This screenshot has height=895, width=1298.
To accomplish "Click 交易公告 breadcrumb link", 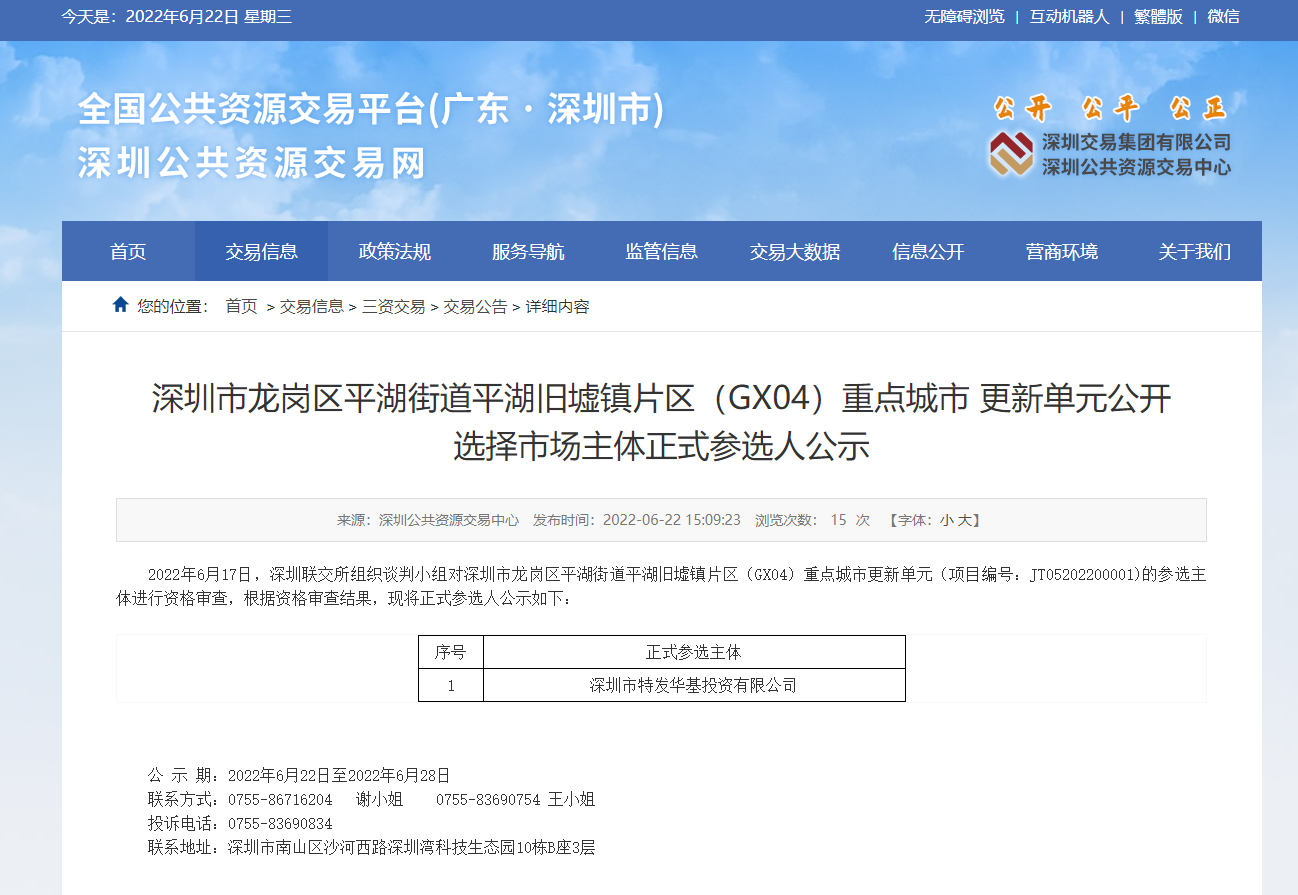I will pyautogui.click(x=475, y=307).
